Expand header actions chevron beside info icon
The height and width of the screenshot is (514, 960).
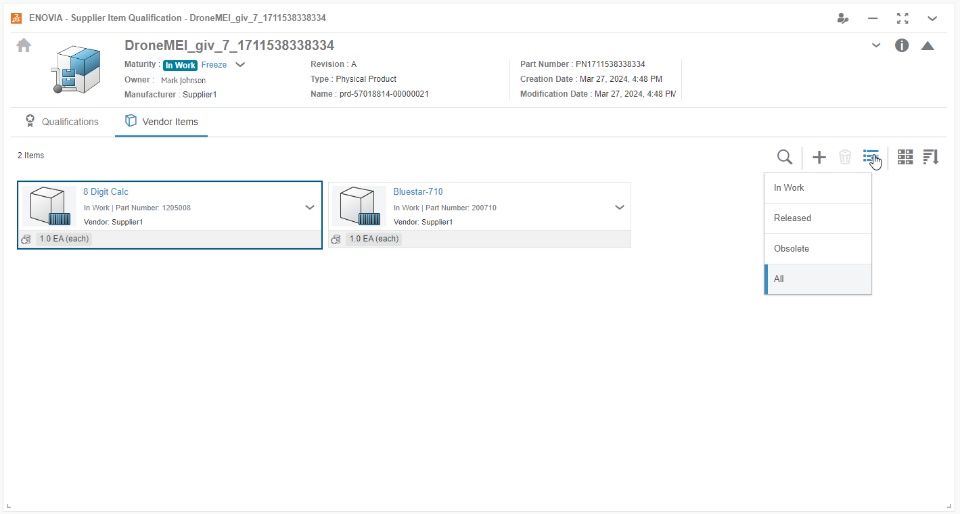point(876,45)
